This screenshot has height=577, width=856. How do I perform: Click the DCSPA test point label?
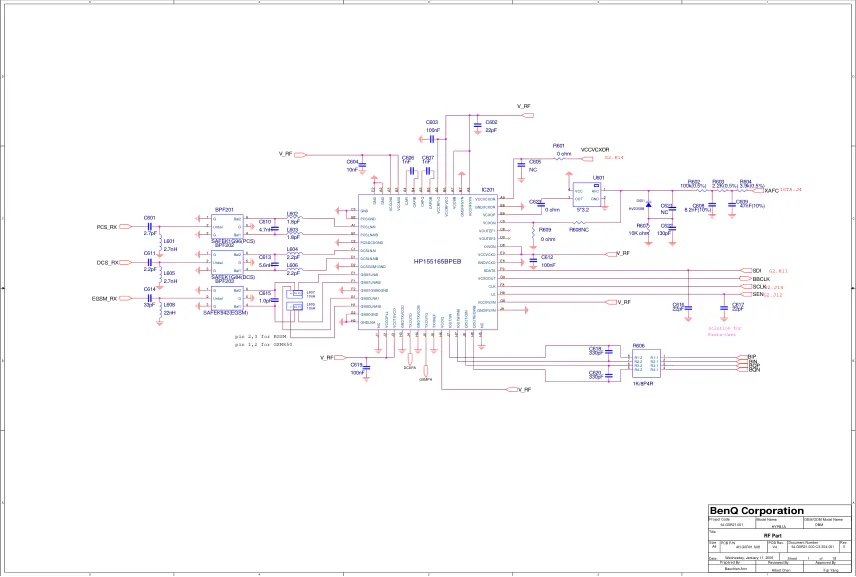coord(409,368)
